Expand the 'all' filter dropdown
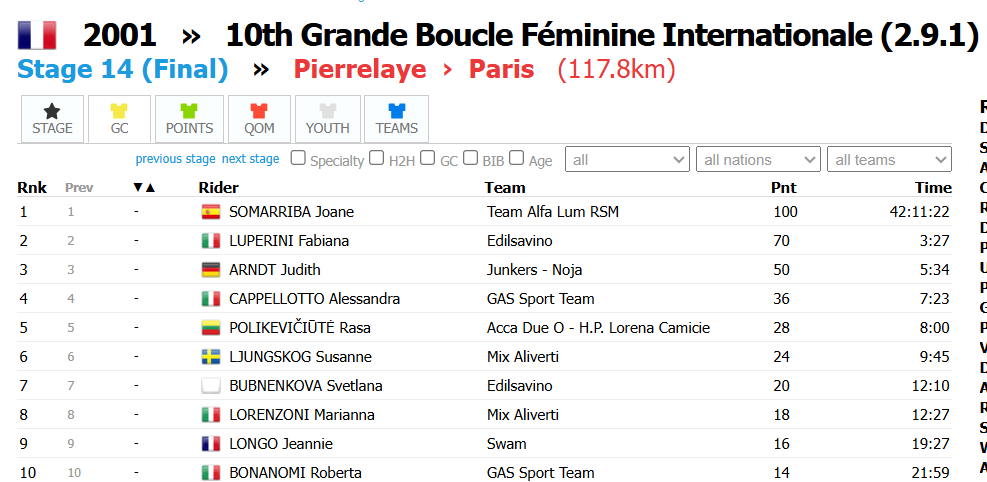 [628, 159]
